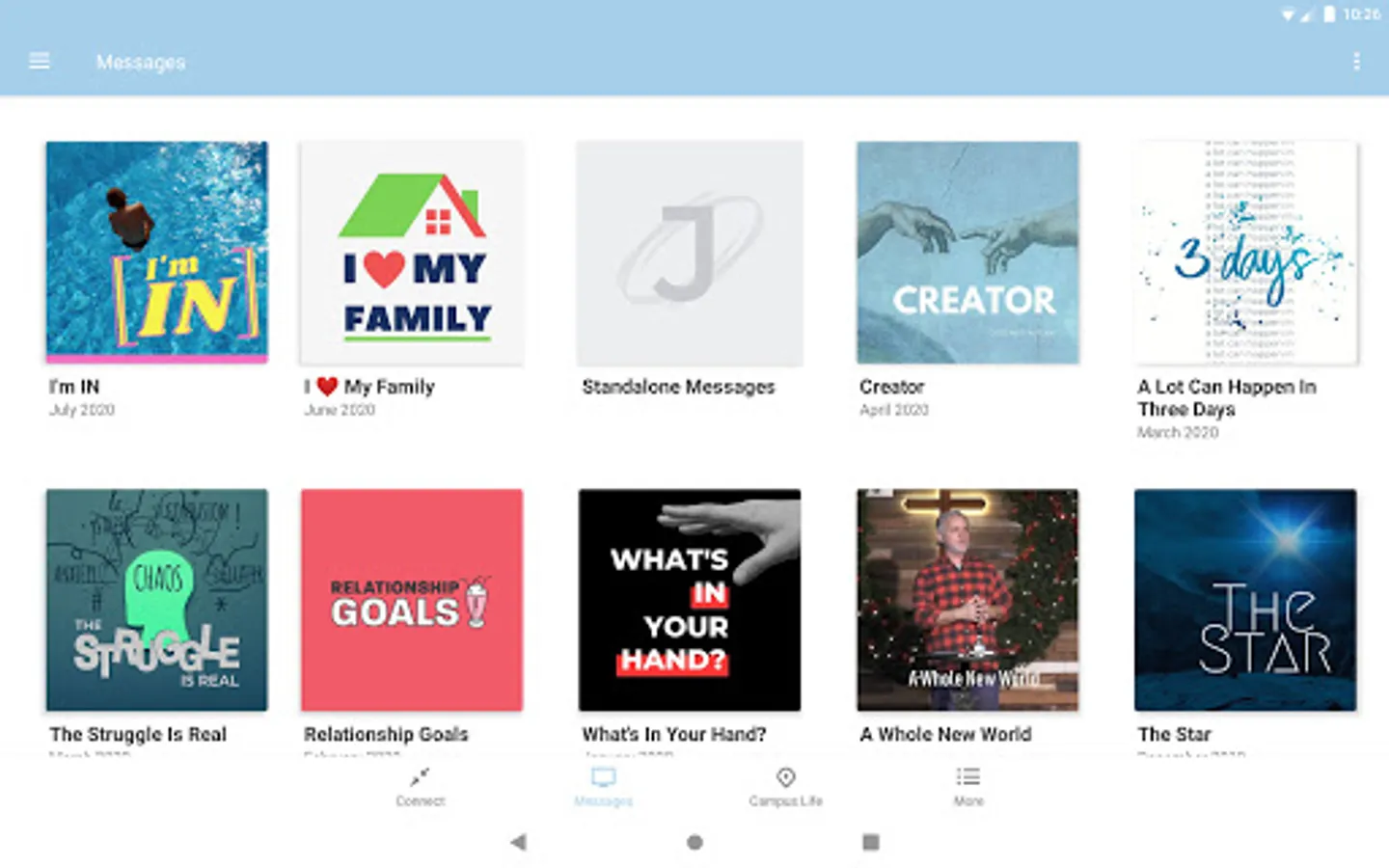Open The Star series cover
This screenshot has height=868, width=1389.
1245,600
